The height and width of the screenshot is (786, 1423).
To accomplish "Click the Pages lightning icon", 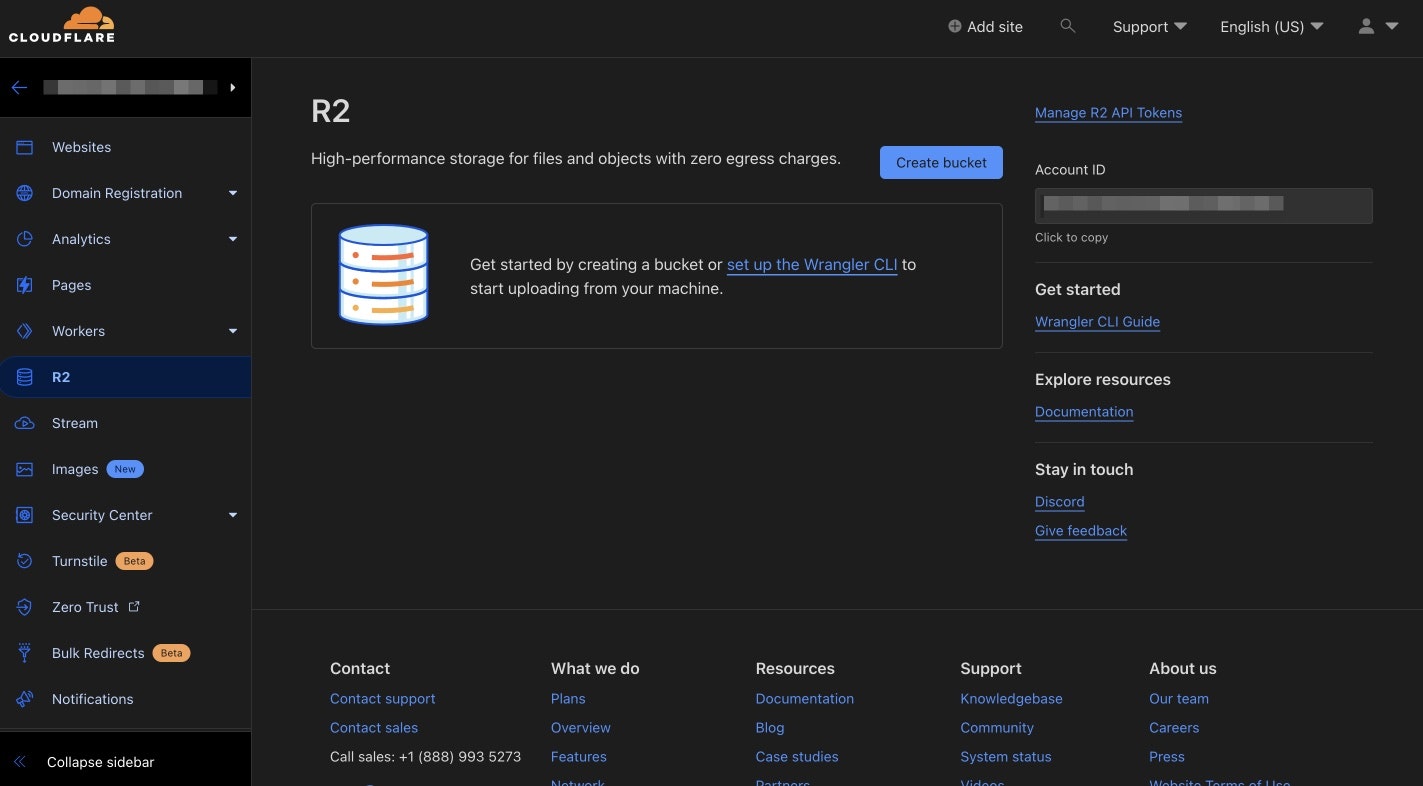I will 25,285.
